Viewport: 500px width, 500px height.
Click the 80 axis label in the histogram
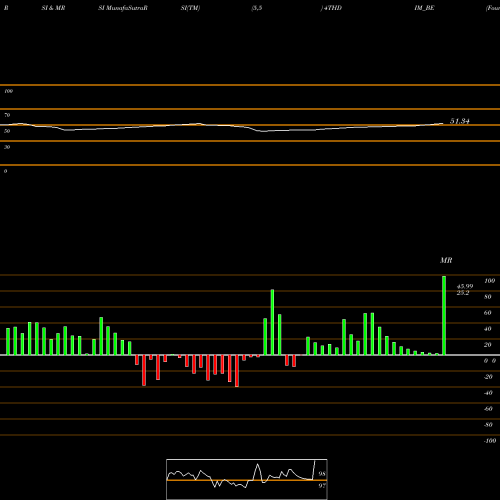click(x=488, y=297)
